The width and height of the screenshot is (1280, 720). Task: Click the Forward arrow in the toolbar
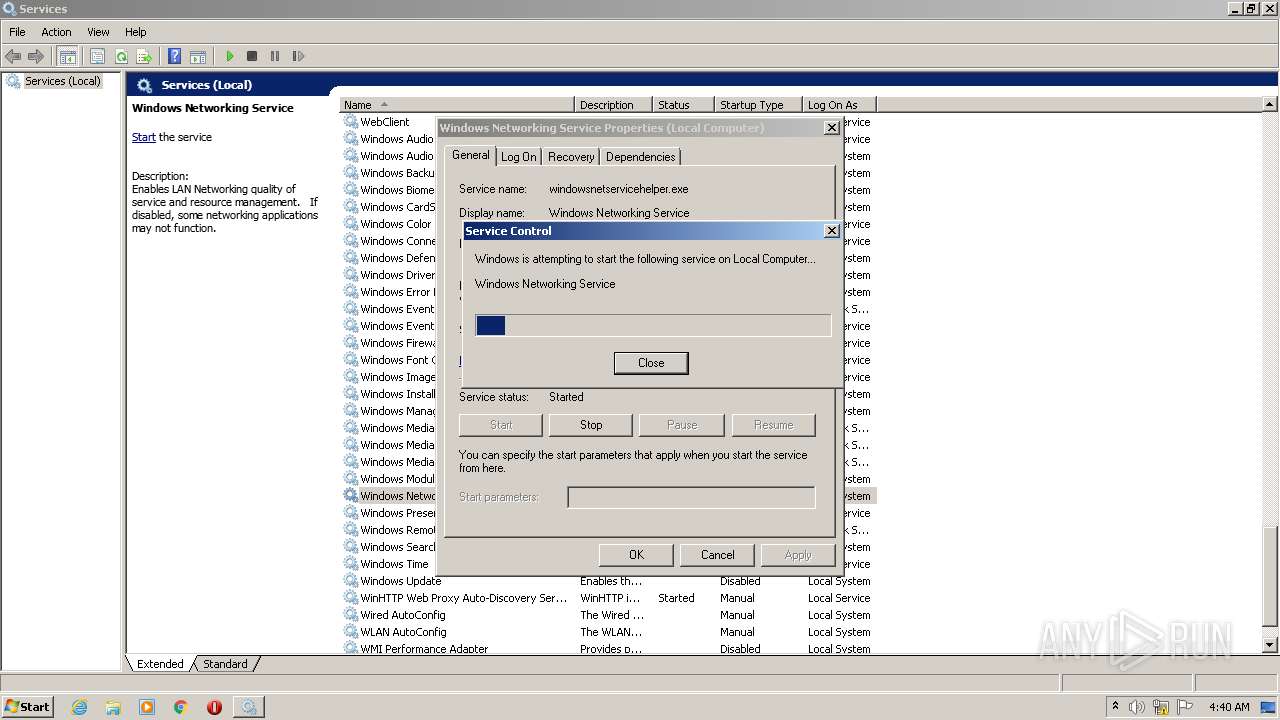36,56
